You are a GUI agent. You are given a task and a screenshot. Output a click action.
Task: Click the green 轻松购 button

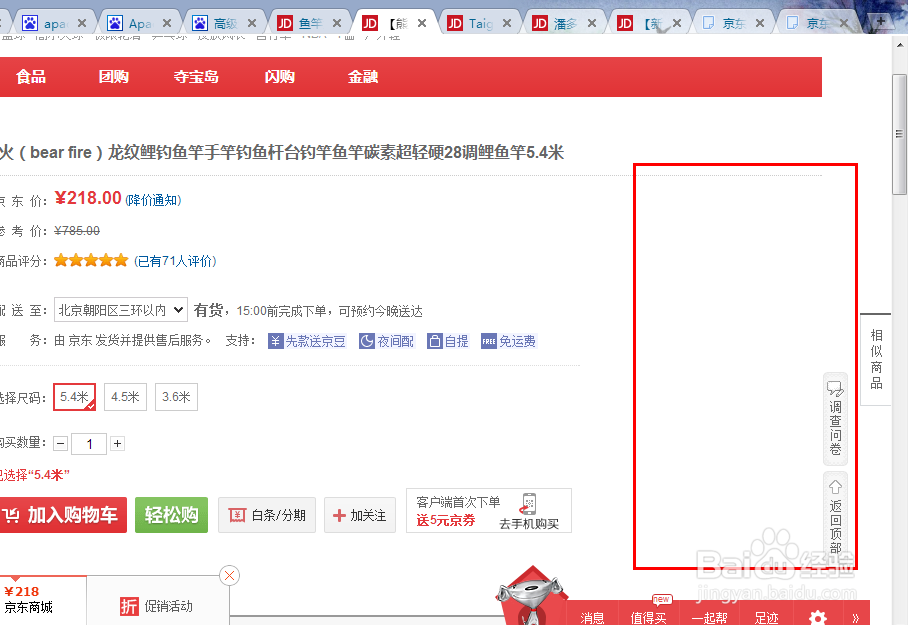pyautogui.click(x=171, y=515)
